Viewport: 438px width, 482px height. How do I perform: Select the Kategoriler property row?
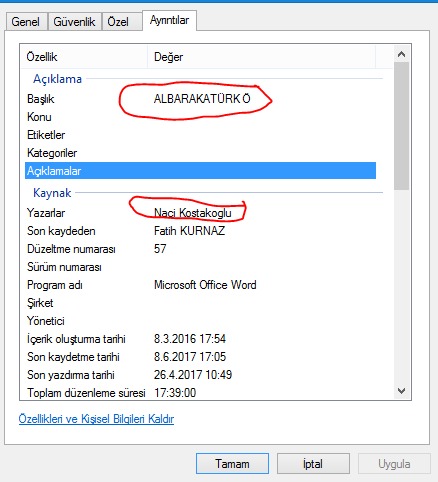click(200, 153)
